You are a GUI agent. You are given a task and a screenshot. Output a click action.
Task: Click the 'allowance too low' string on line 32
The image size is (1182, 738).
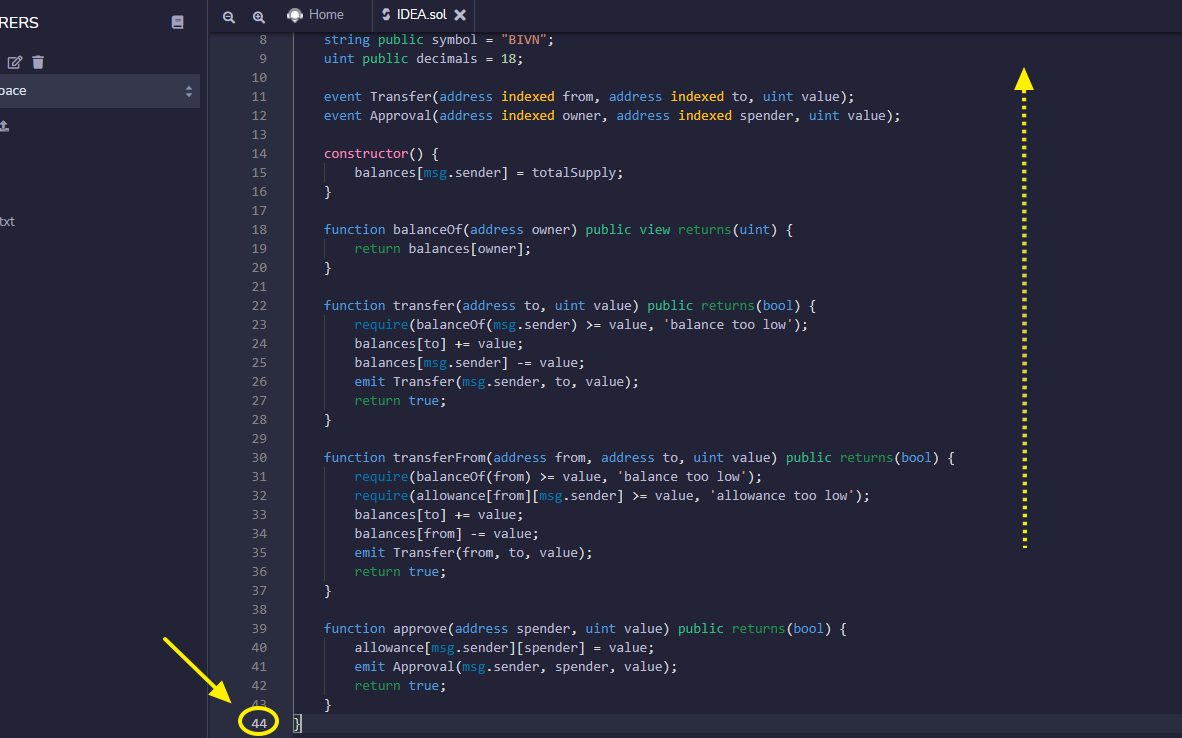coord(781,495)
